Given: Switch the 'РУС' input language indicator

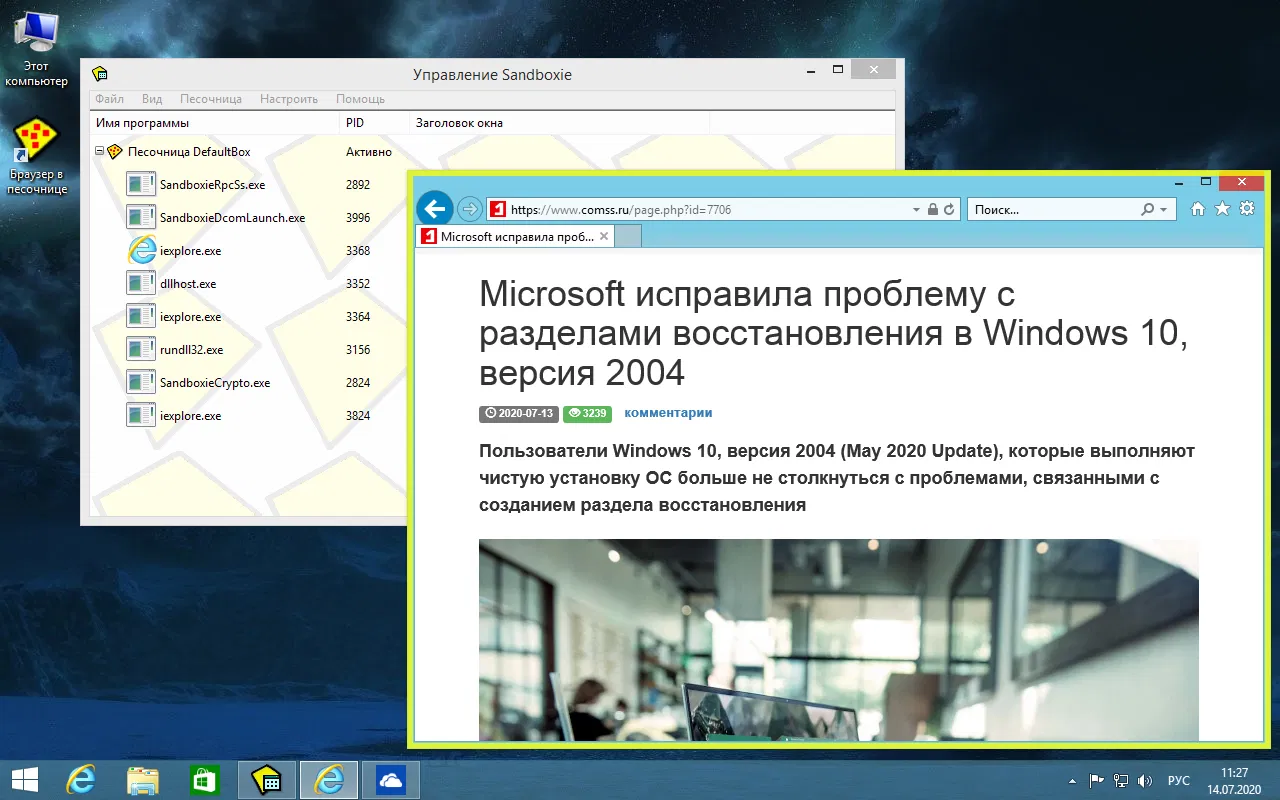Looking at the screenshot, I should [x=1179, y=780].
